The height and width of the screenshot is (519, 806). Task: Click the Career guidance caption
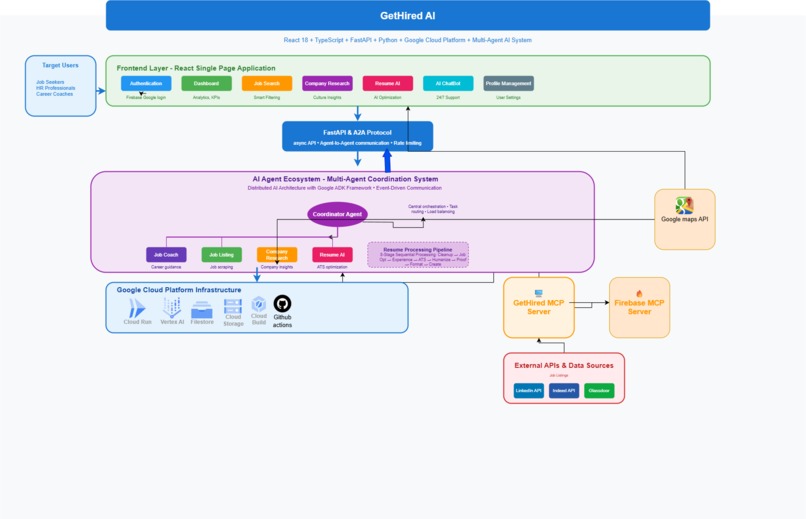[x=166, y=267]
